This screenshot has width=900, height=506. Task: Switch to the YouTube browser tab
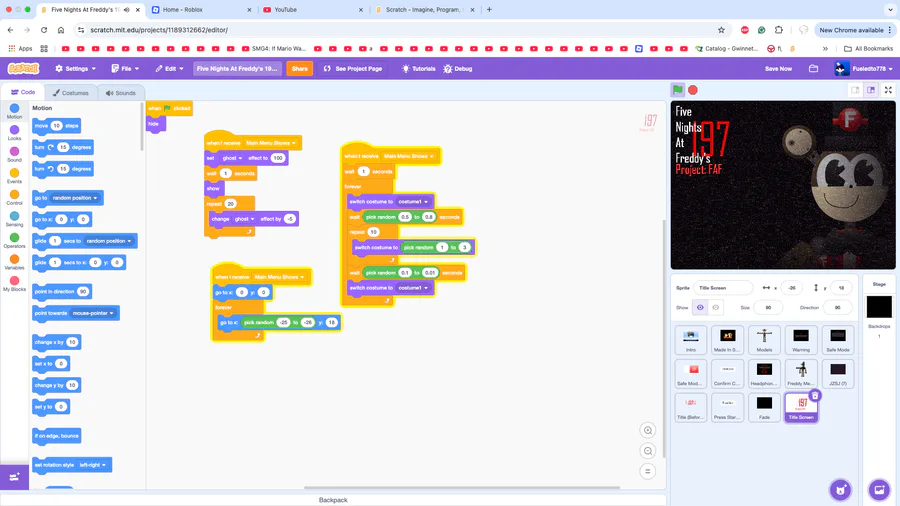click(x=313, y=10)
